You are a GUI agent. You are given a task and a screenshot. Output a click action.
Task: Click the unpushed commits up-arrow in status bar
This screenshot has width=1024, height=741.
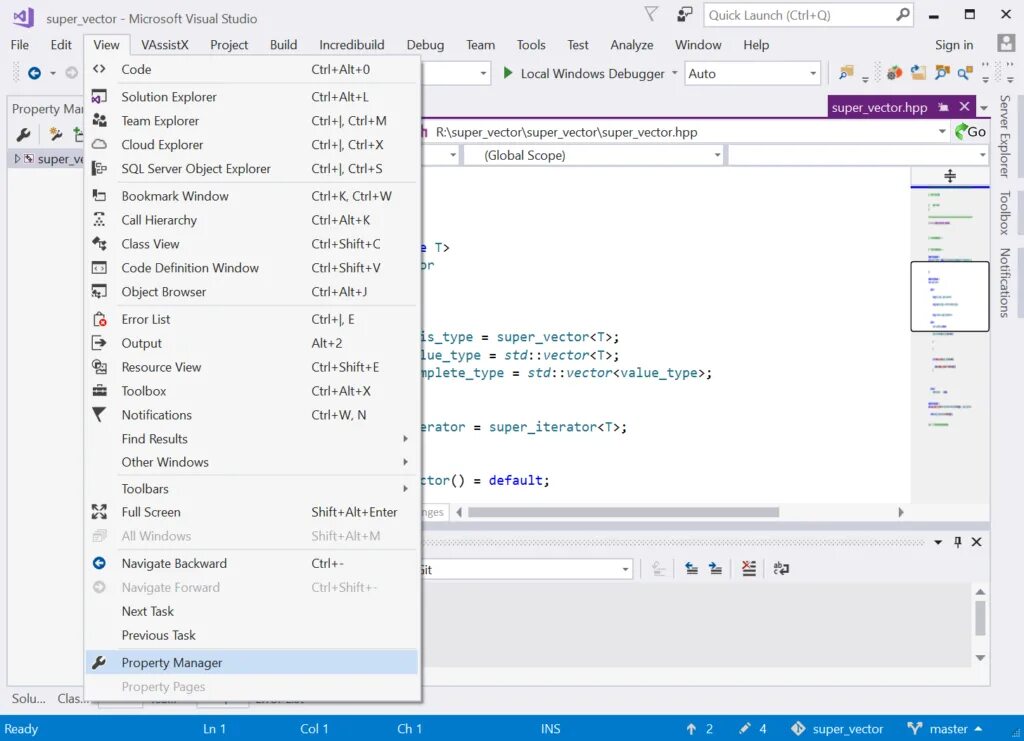(691, 729)
